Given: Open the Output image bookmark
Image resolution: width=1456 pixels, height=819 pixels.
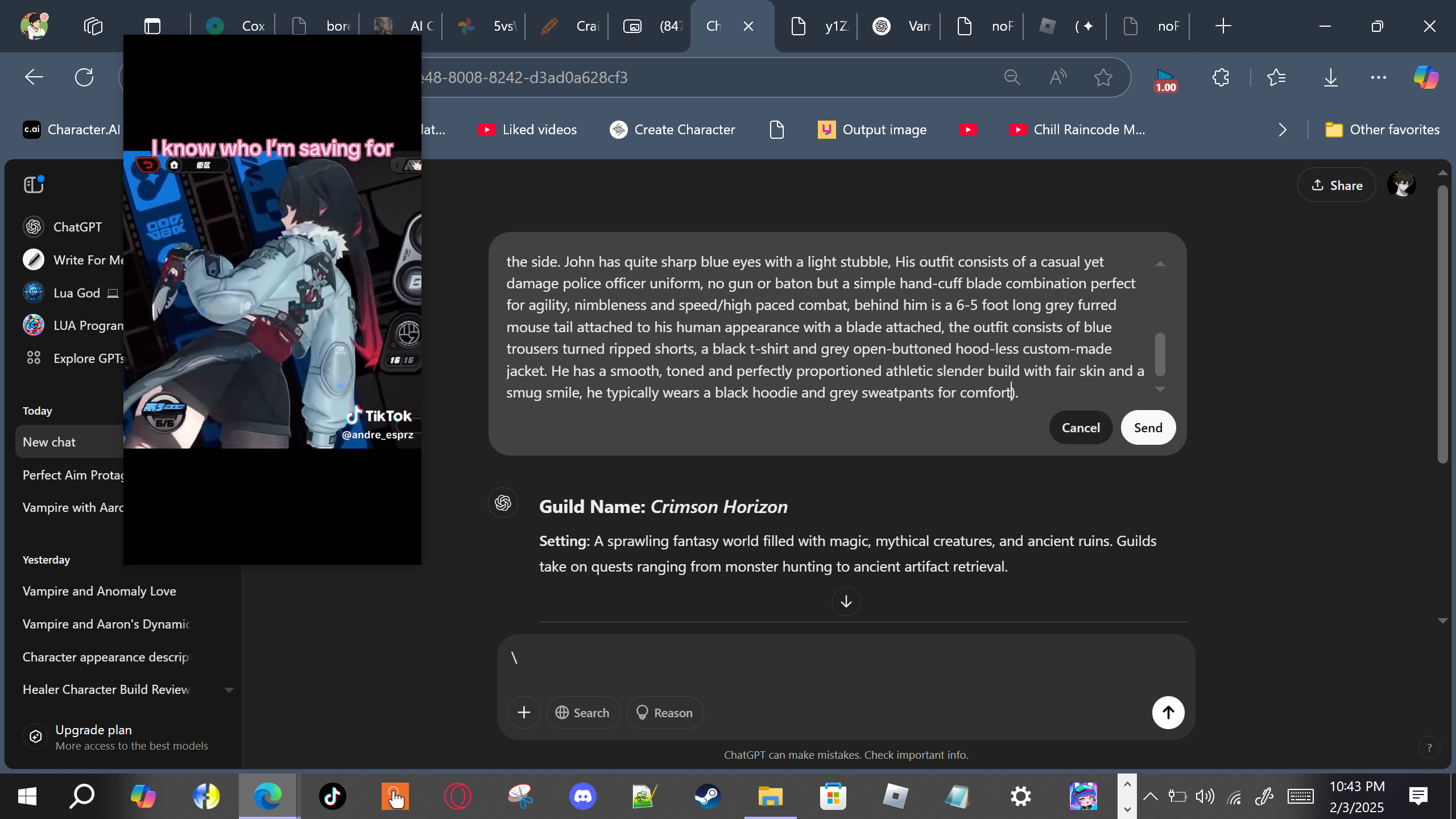Looking at the screenshot, I should coord(872,130).
